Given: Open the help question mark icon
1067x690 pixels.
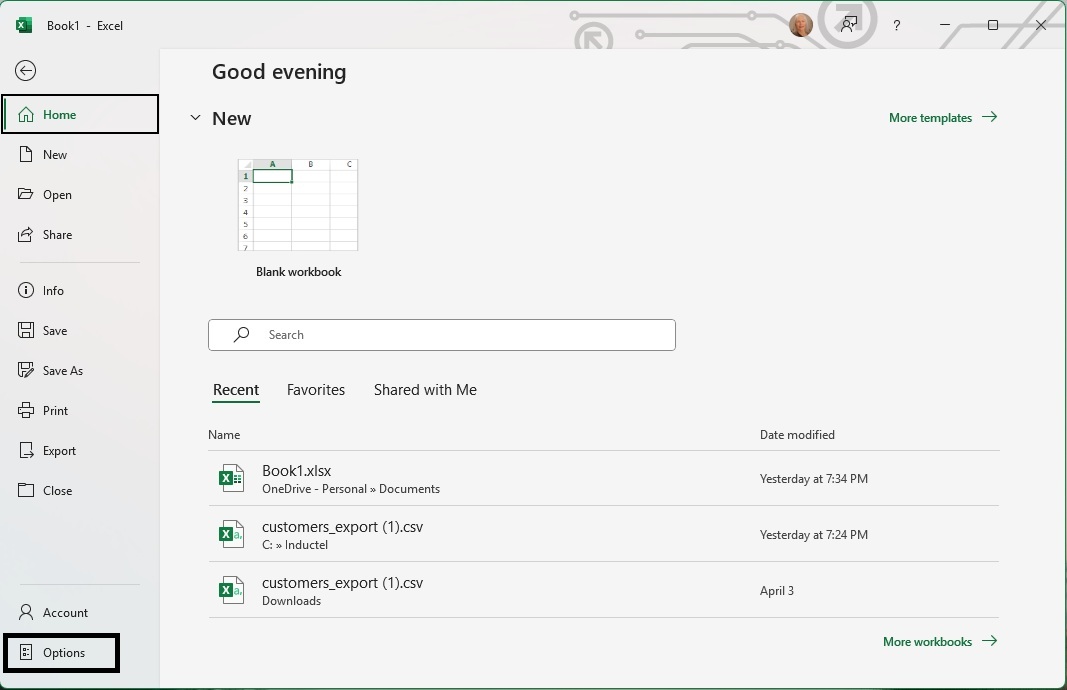Looking at the screenshot, I should [896, 25].
